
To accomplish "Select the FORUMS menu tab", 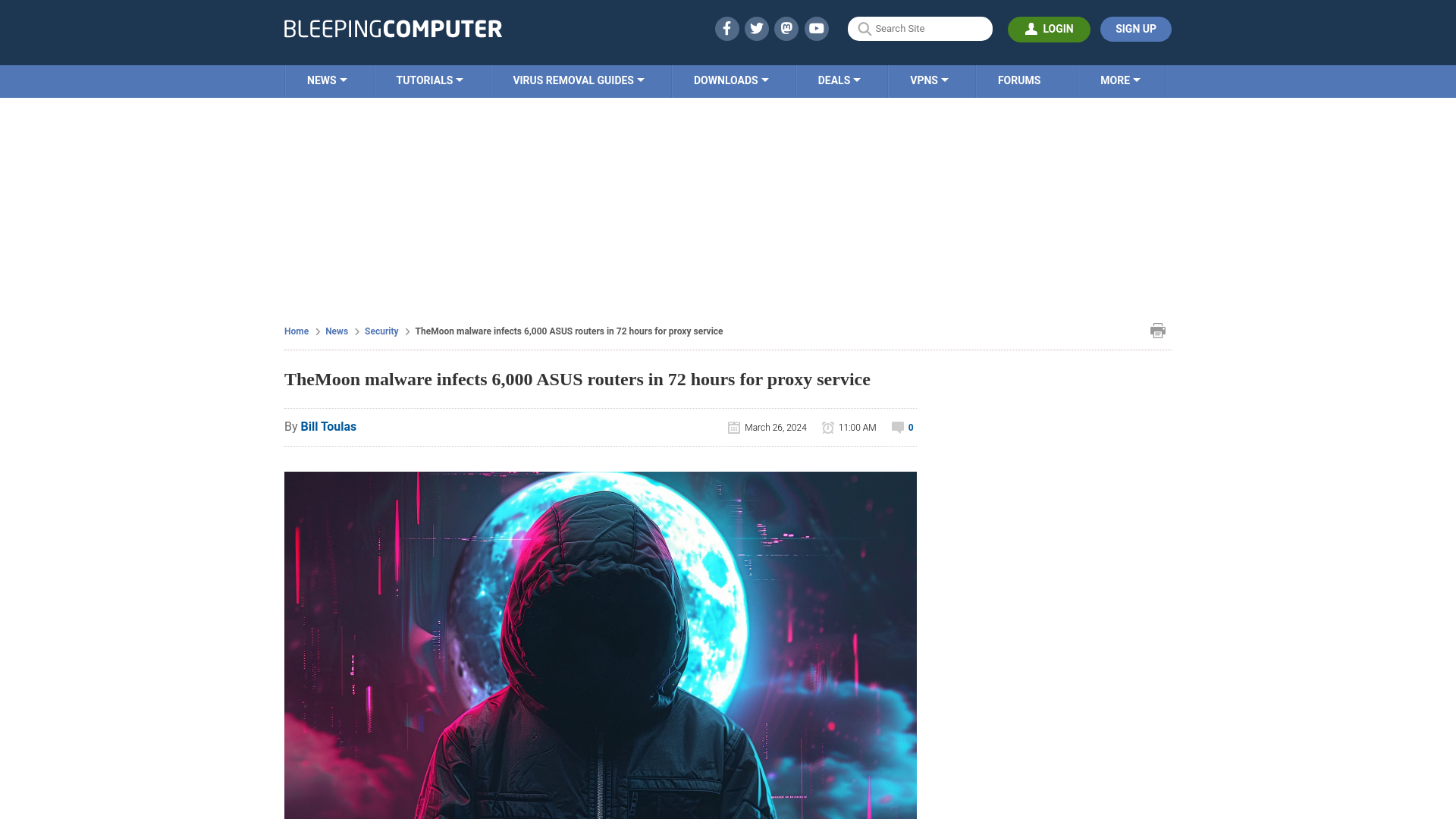I will pyautogui.click(x=1019, y=80).
